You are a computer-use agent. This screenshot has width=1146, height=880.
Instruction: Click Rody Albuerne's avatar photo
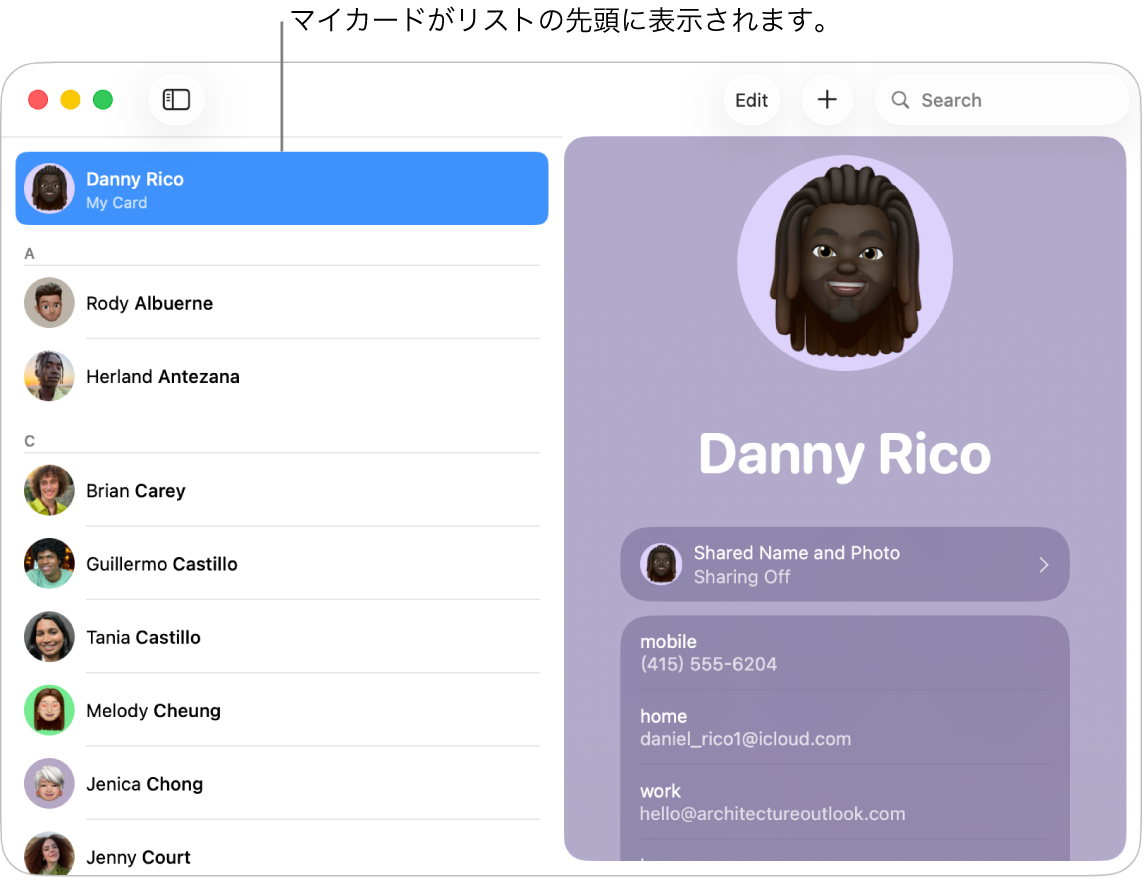click(x=49, y=303)
